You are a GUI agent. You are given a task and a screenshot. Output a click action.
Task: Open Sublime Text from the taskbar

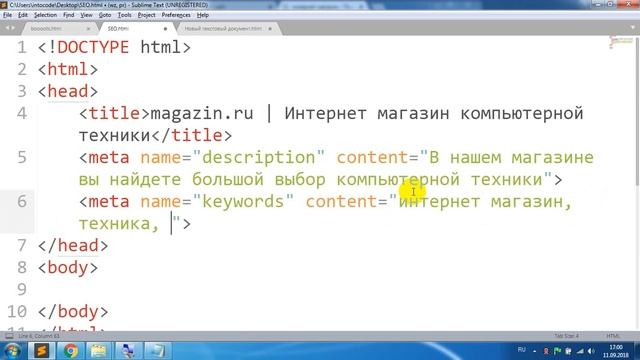coord(41,351)
